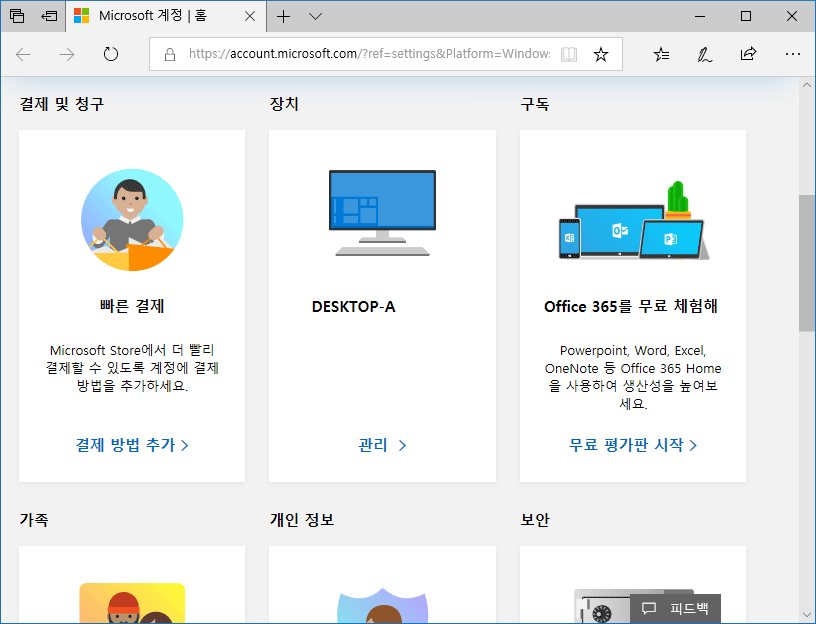Click the vertical scrollbar thumb
The width and height of the screenshot is (816, 624).
[807, 263]
